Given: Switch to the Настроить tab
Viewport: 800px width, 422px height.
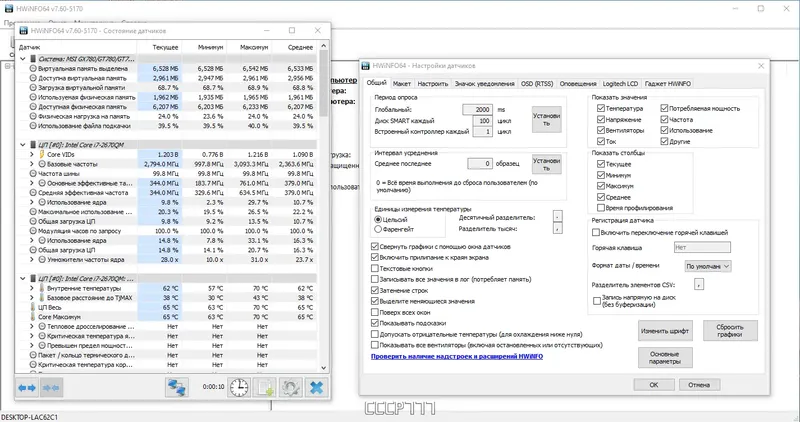Looking at the screenshot, I should (x=433, y=84).
